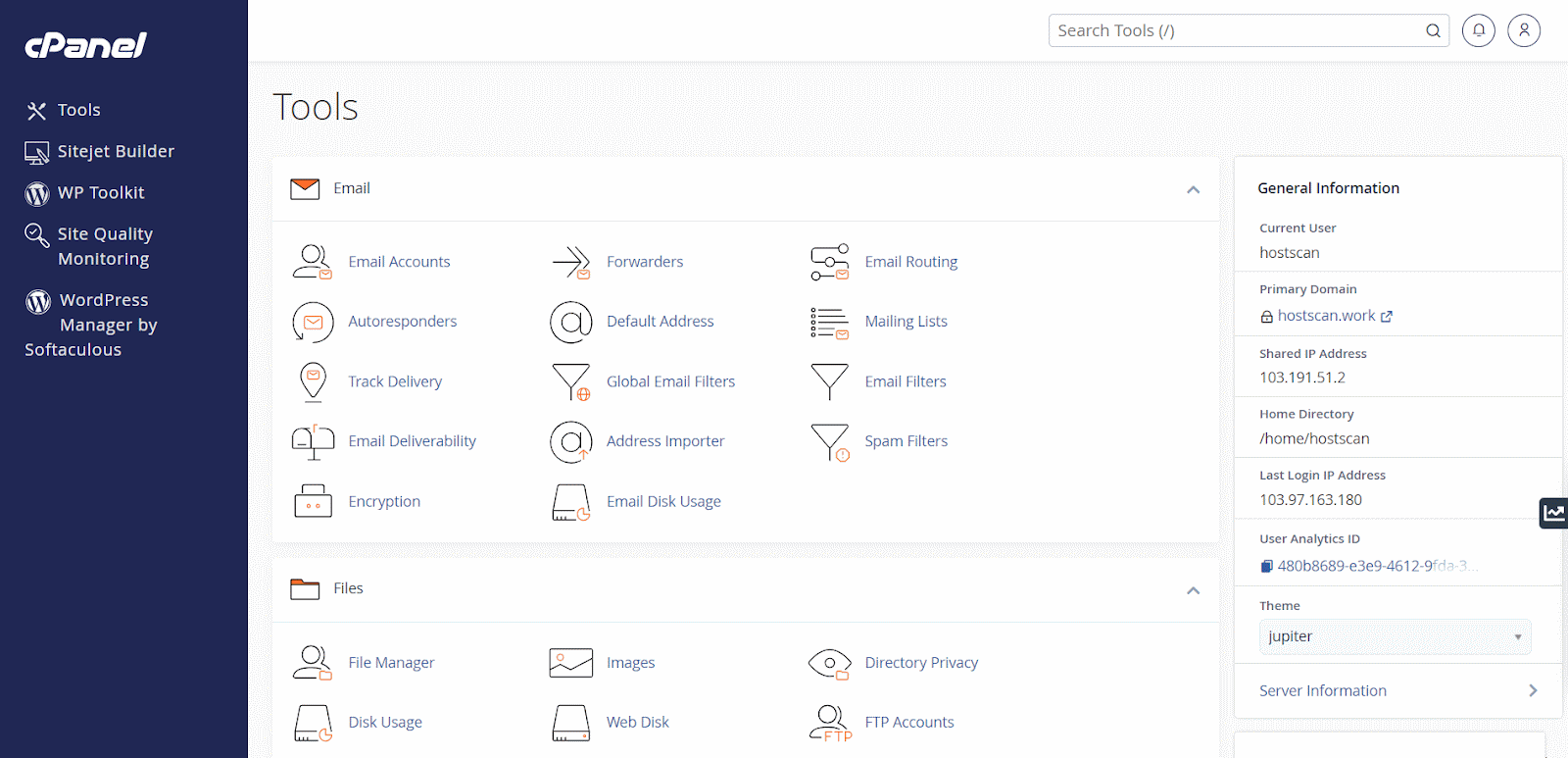Open the Images icon
The width and height of the screenshot is (1568, 758).
(x=571, y=663)
